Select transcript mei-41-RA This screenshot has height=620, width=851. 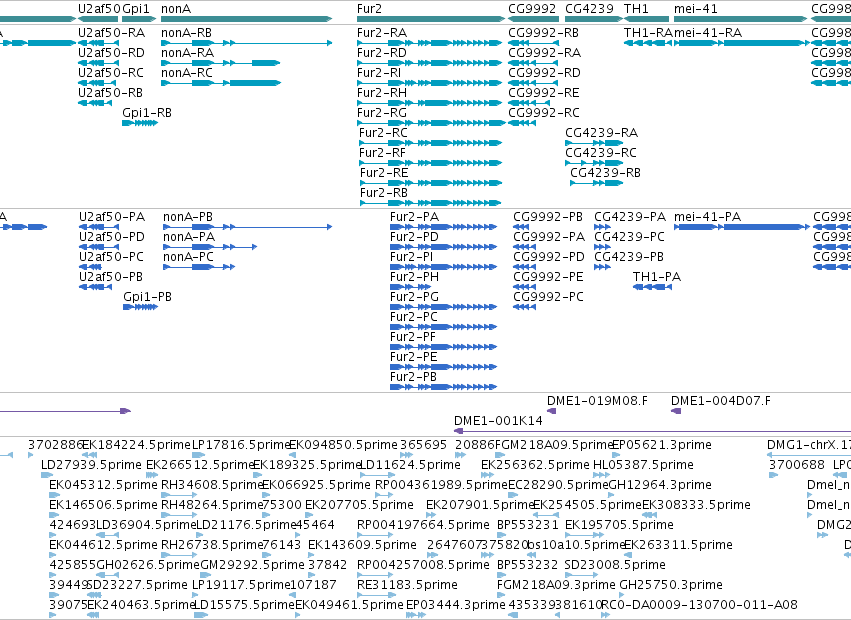(x=742, y=43)
